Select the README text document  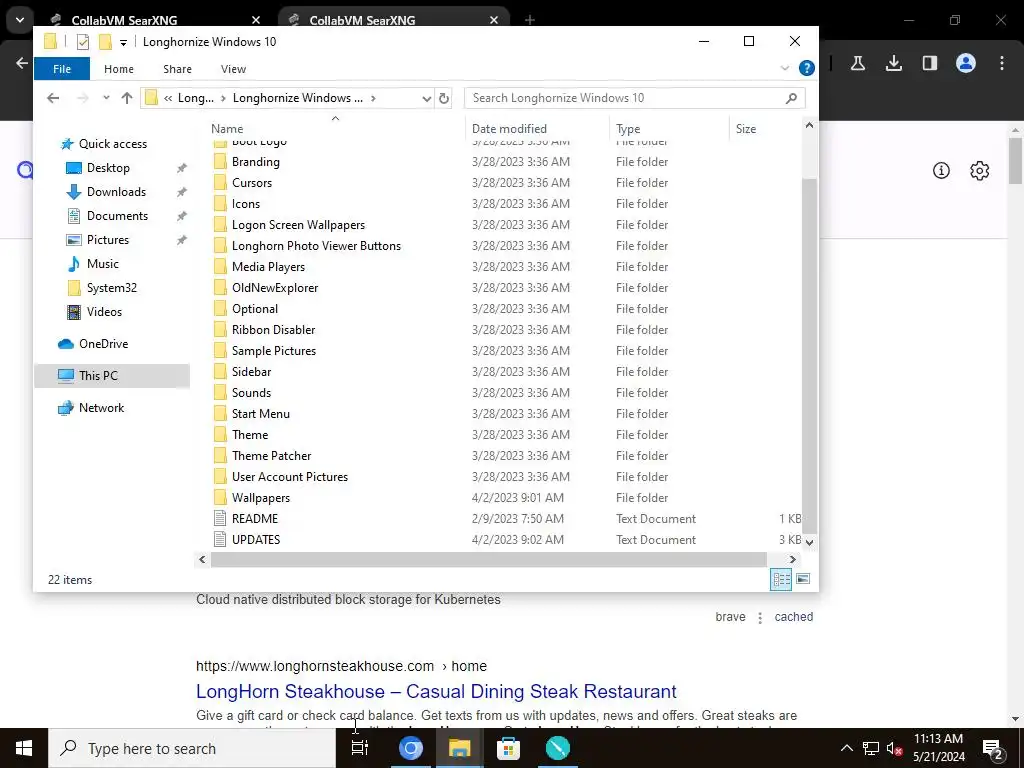pyautogui.click(x=255, y=519)
